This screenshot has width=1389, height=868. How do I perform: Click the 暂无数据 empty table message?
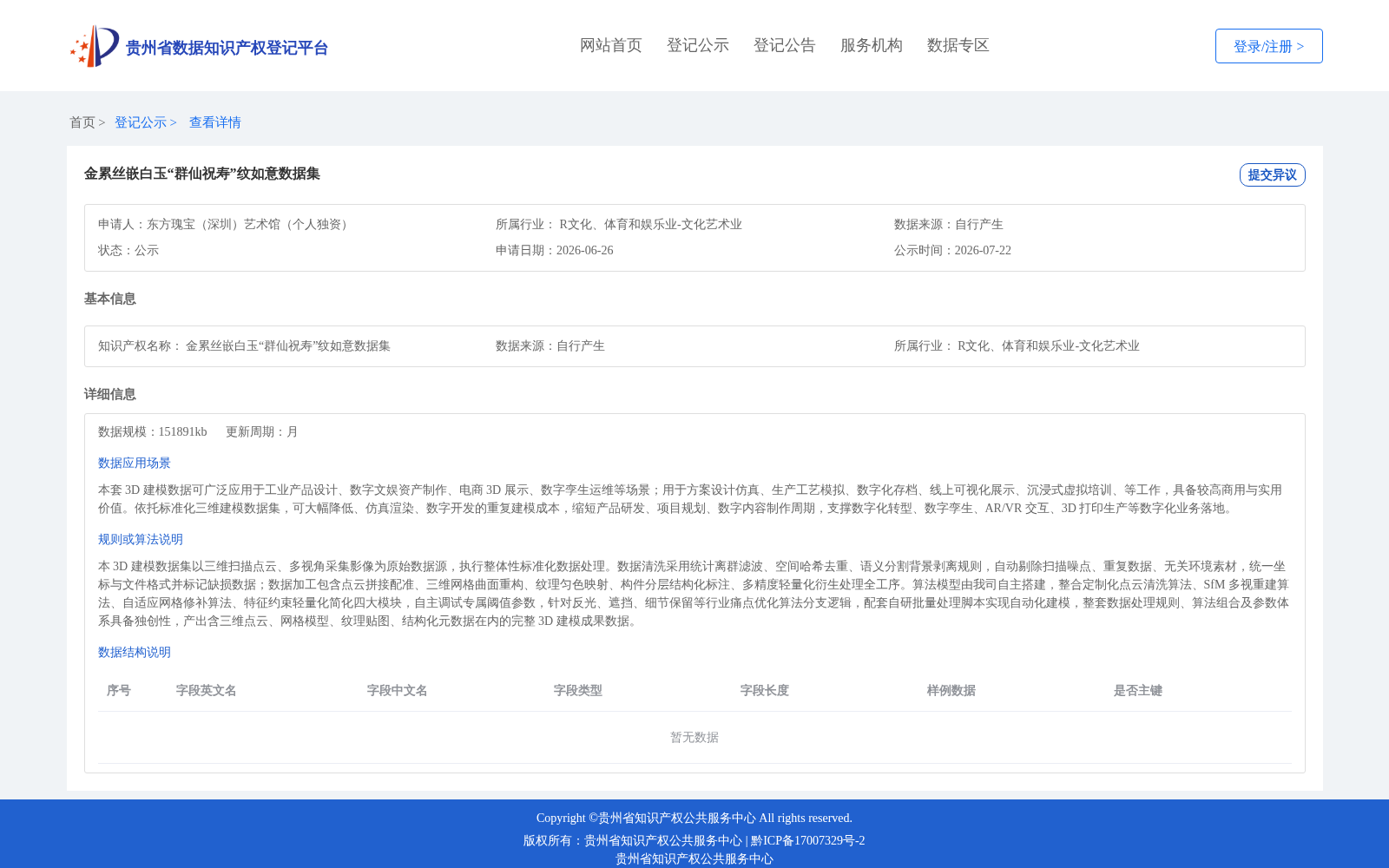click(x=694, y=737)
